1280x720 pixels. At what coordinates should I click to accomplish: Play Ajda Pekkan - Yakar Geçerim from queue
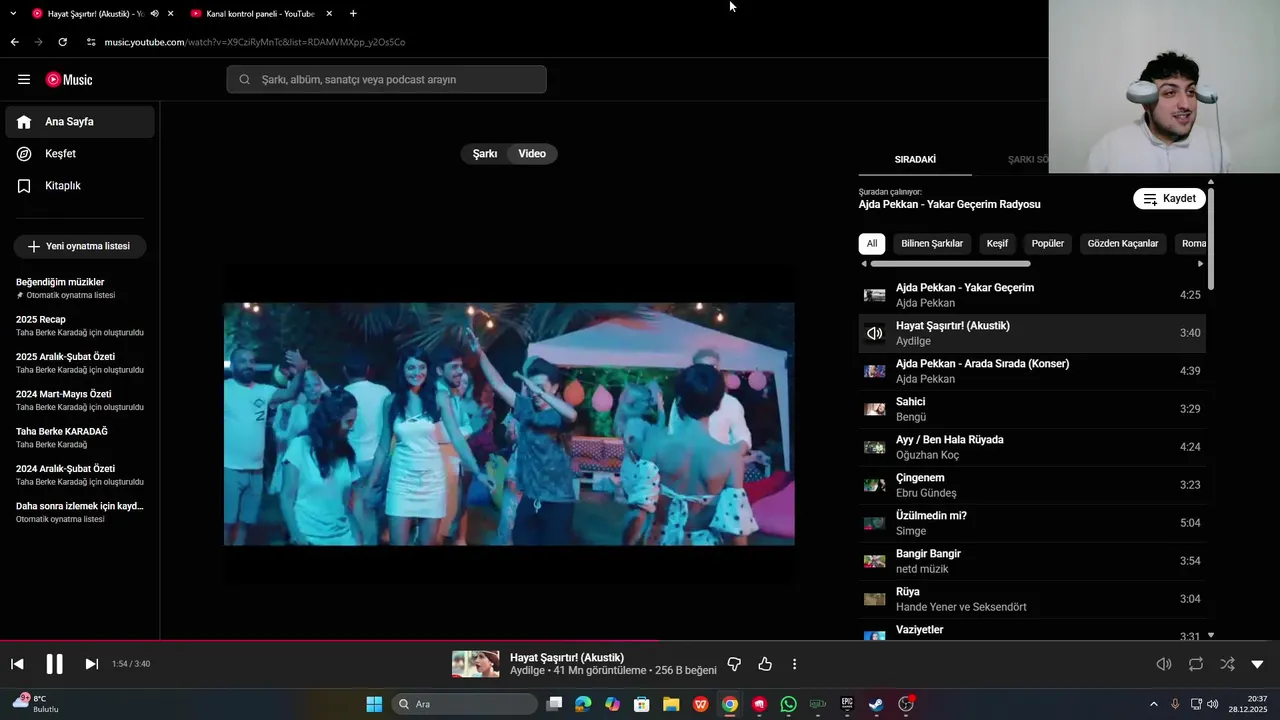pyautogui.click(x=1032, y=295)
